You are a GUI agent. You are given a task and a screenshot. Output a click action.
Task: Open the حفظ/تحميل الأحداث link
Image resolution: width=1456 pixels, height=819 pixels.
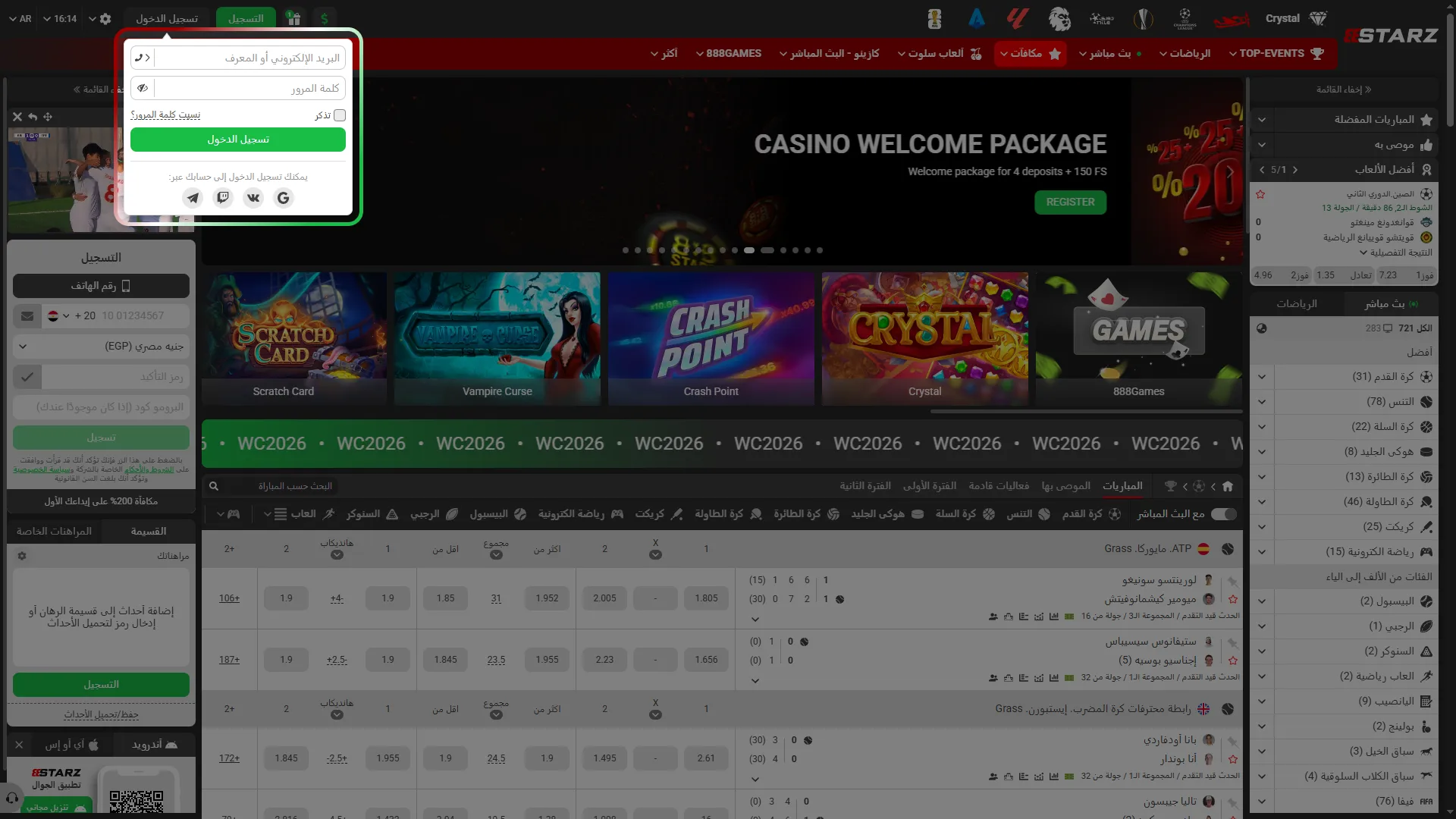coord(101,714)
